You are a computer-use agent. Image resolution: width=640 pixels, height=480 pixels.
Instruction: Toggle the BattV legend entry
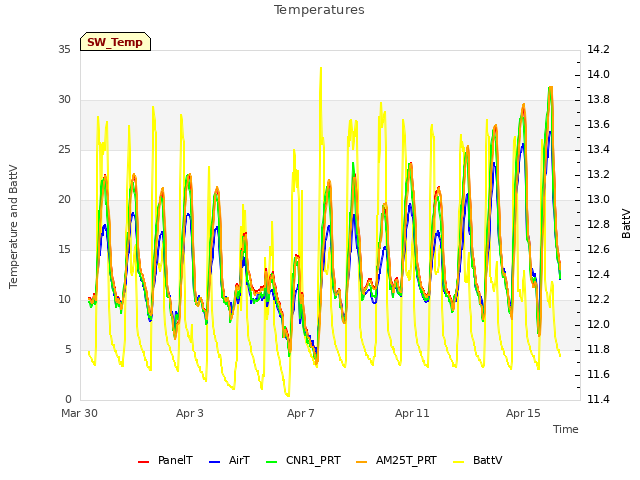(x=478, y=460)
